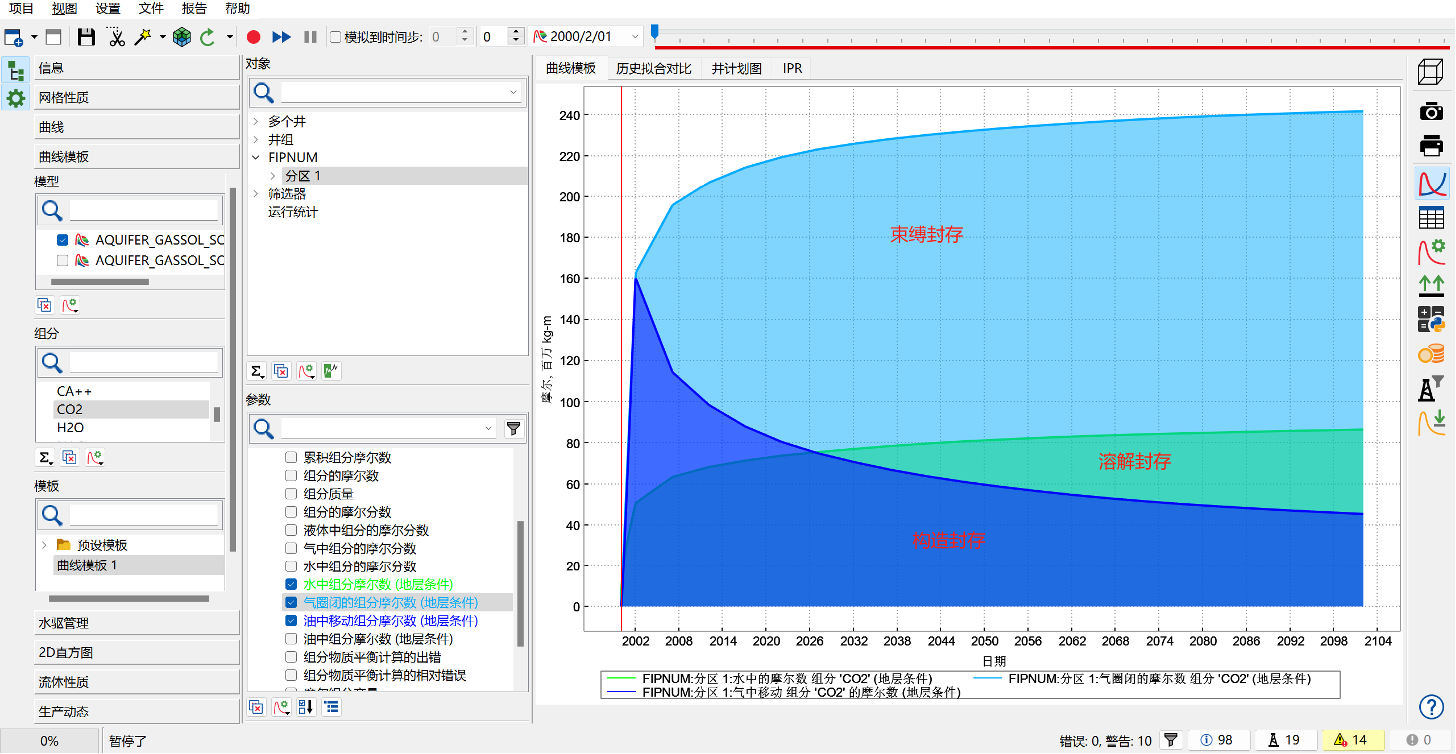
Task: Open the 视图 menu
Action: point(64,9)
